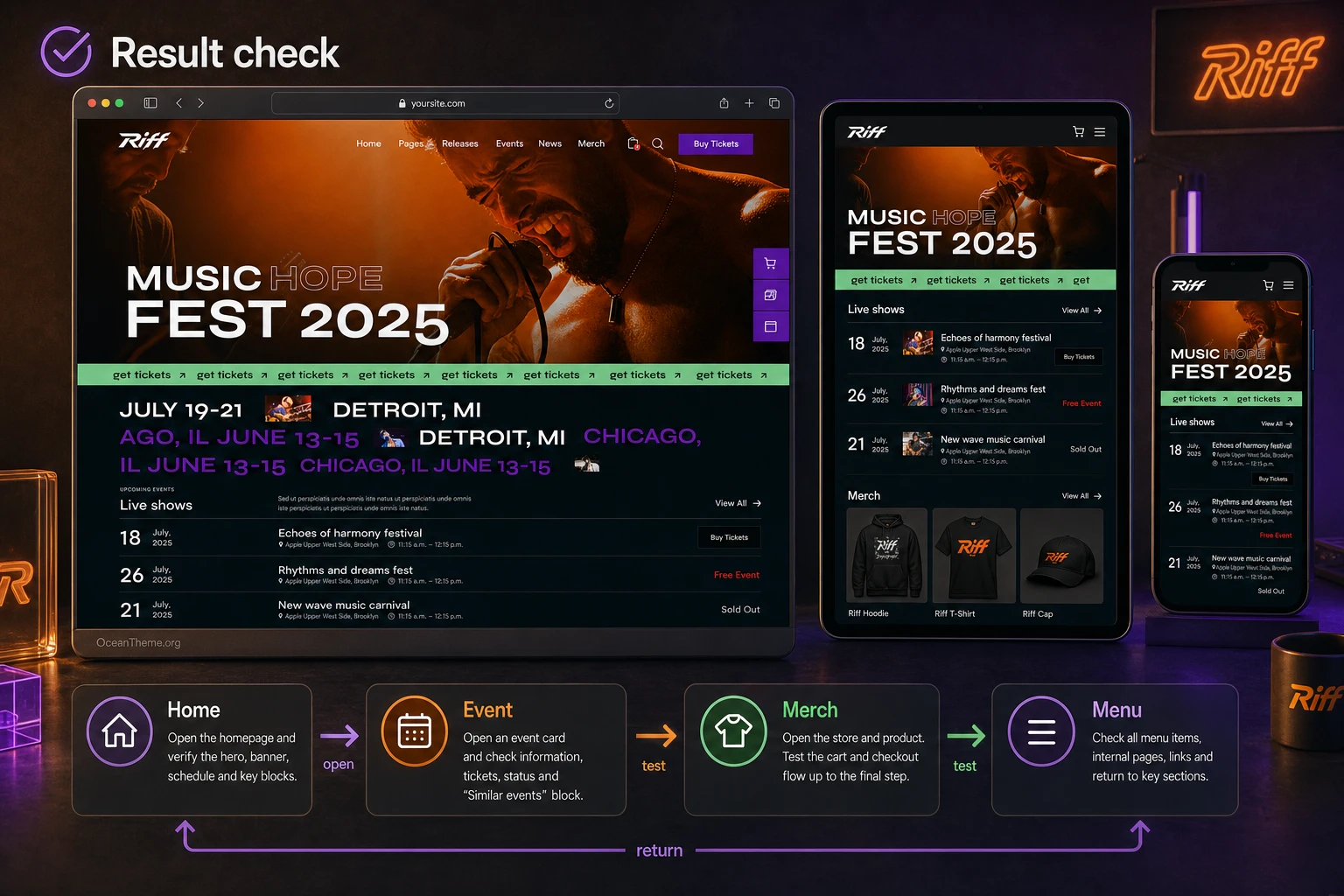Click tablet Echoes of harmony festival thumbnail

click(x=918, y=342)
